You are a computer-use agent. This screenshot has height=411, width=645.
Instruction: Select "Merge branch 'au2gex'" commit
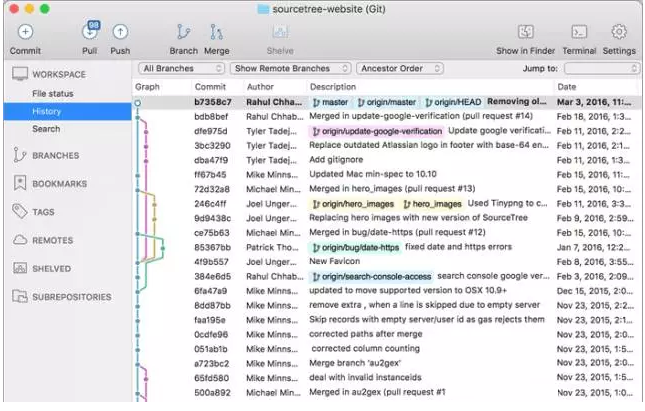[386, 364]
